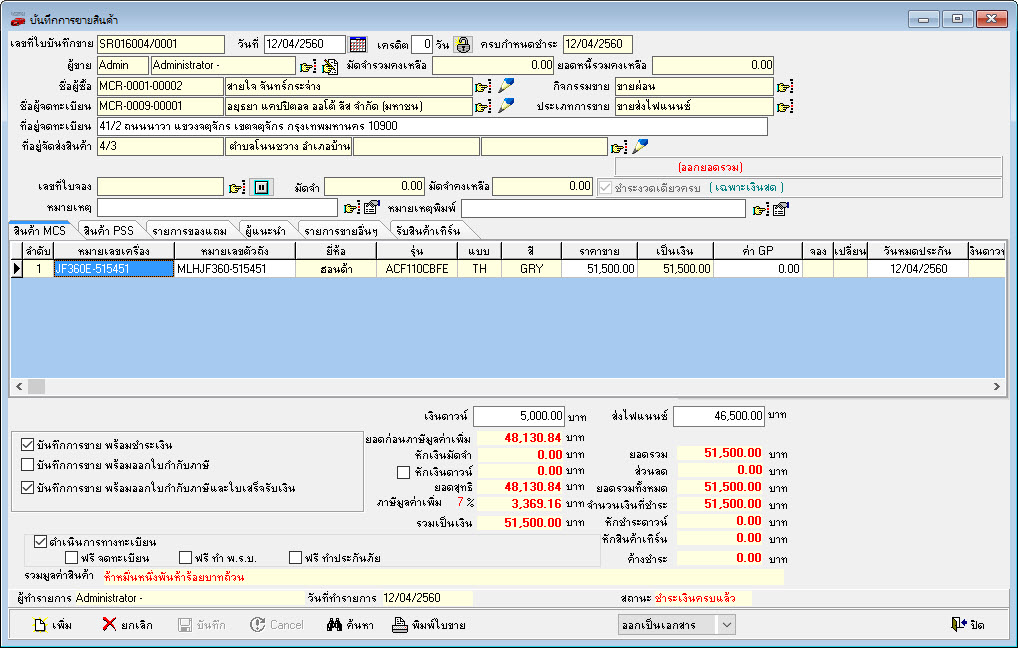Switch to สินค้า MCS tab

point(40,231)
